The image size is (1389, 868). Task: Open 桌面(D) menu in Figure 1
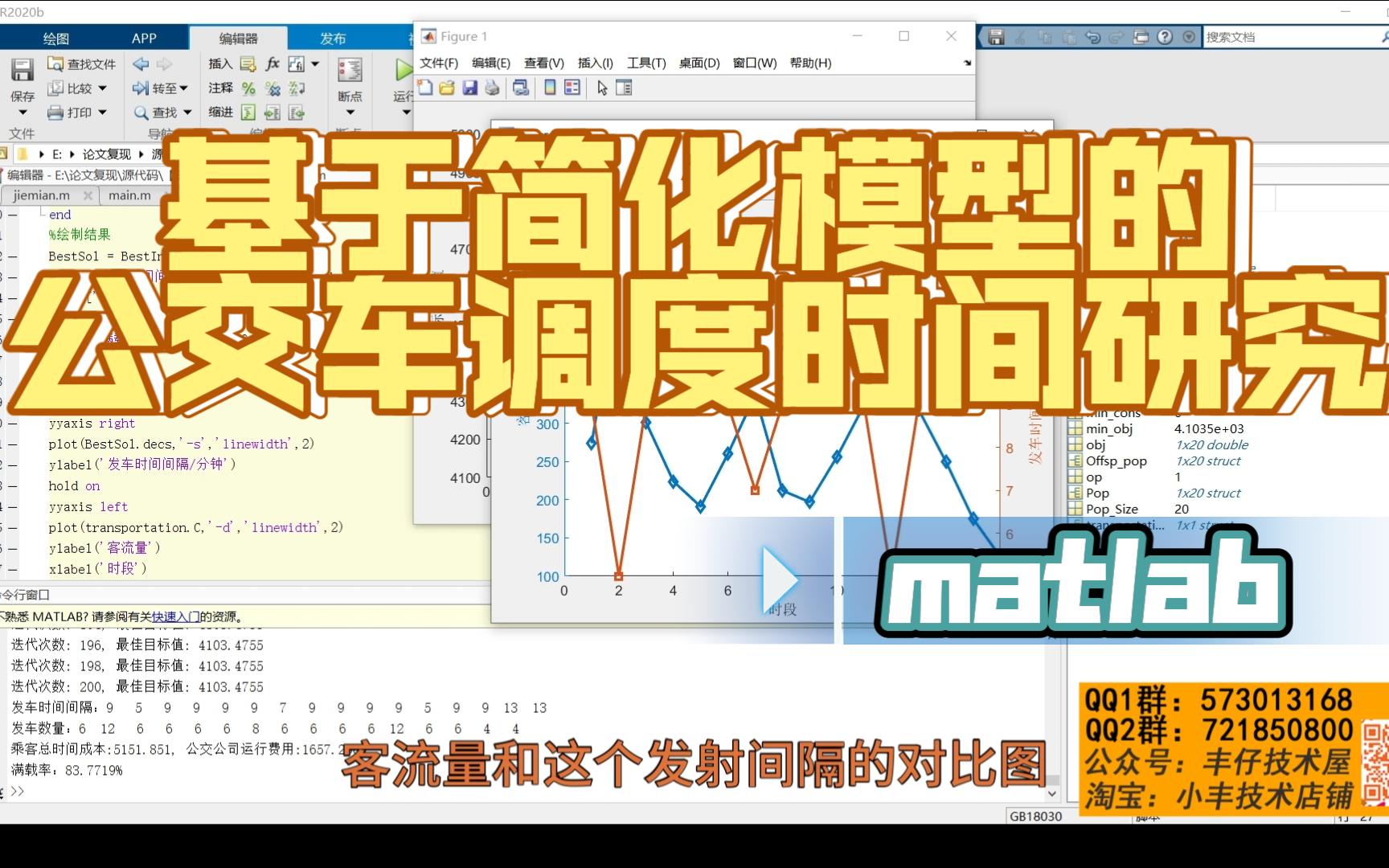point(699,63)
